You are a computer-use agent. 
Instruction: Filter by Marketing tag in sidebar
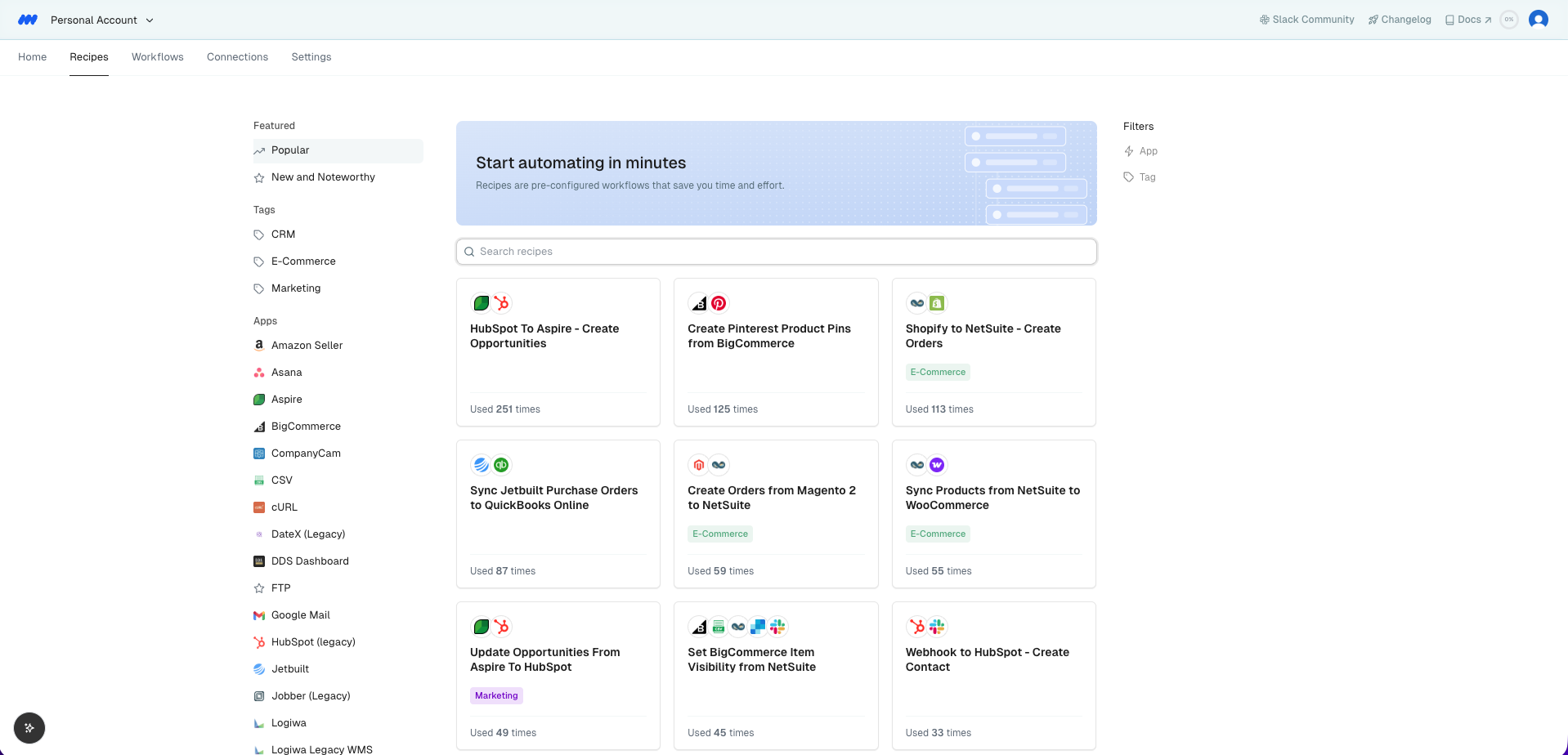pos(338,288)
